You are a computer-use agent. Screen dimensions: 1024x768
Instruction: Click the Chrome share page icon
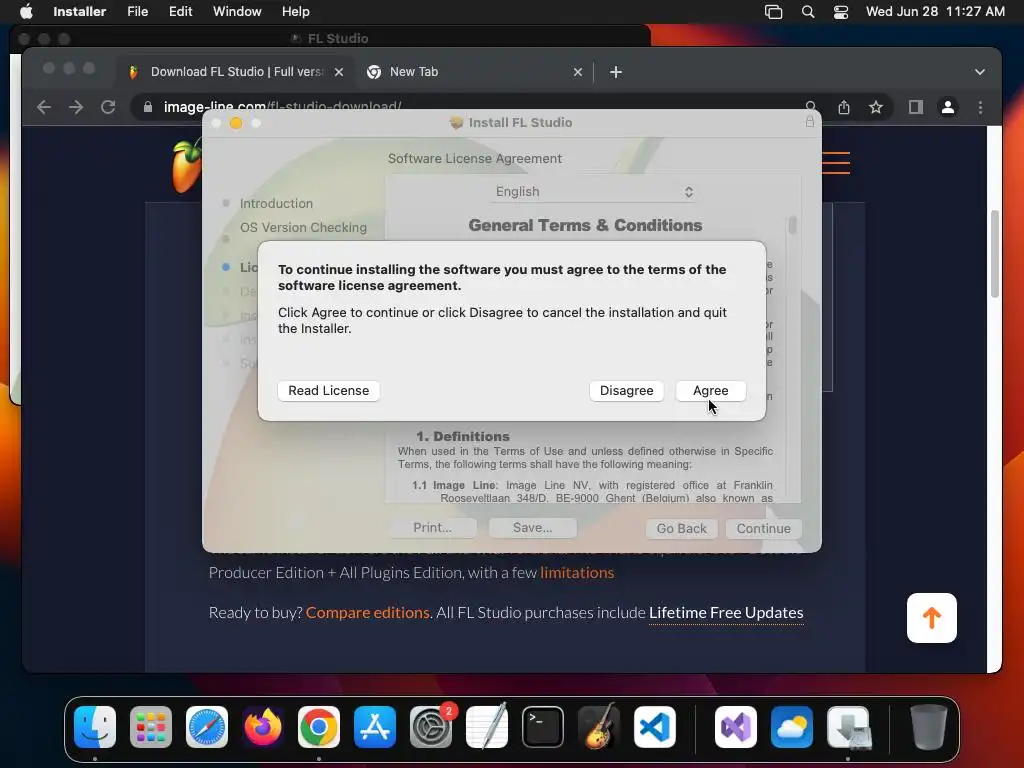coord(844,107)
